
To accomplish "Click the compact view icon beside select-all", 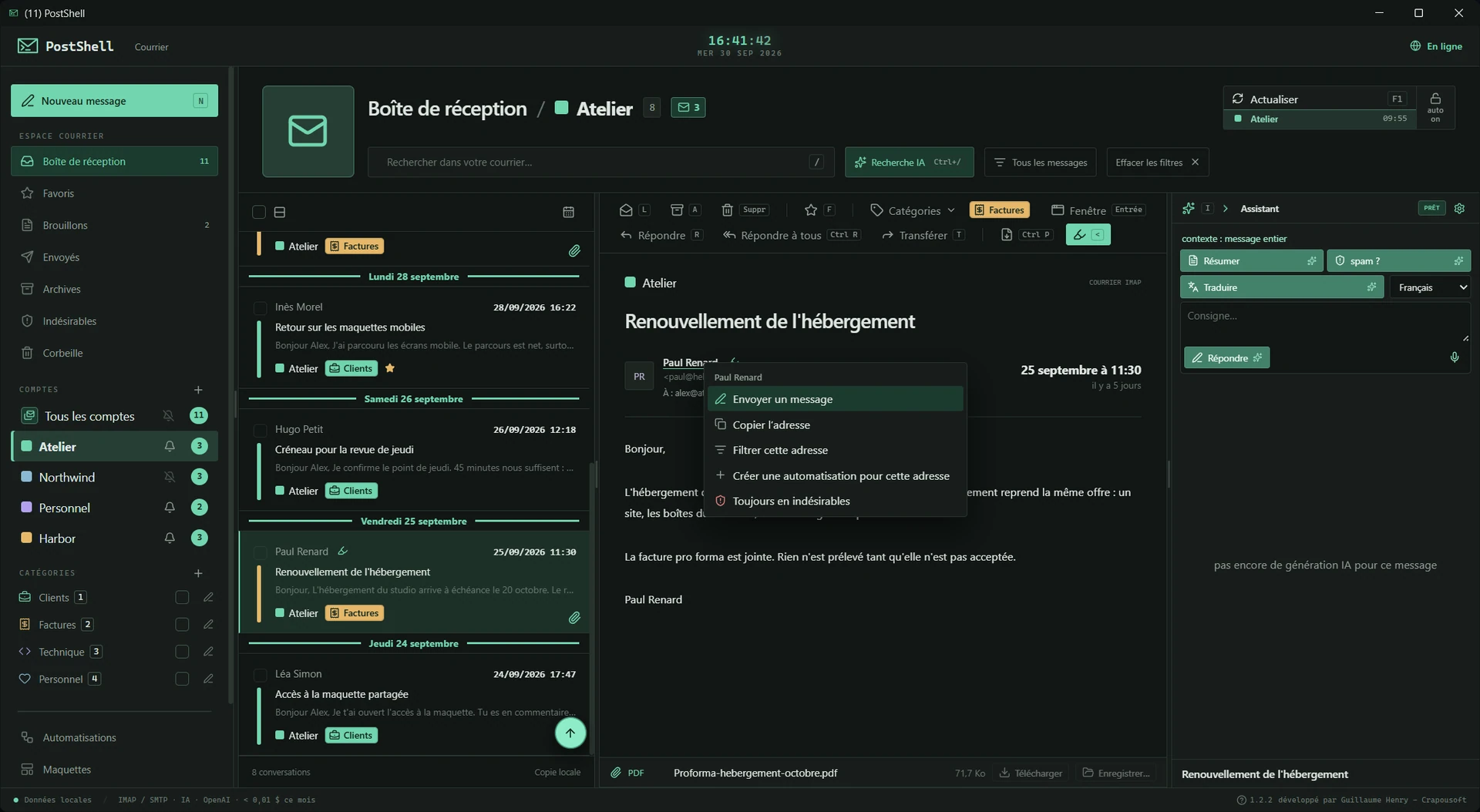I will tap(280, 212).
